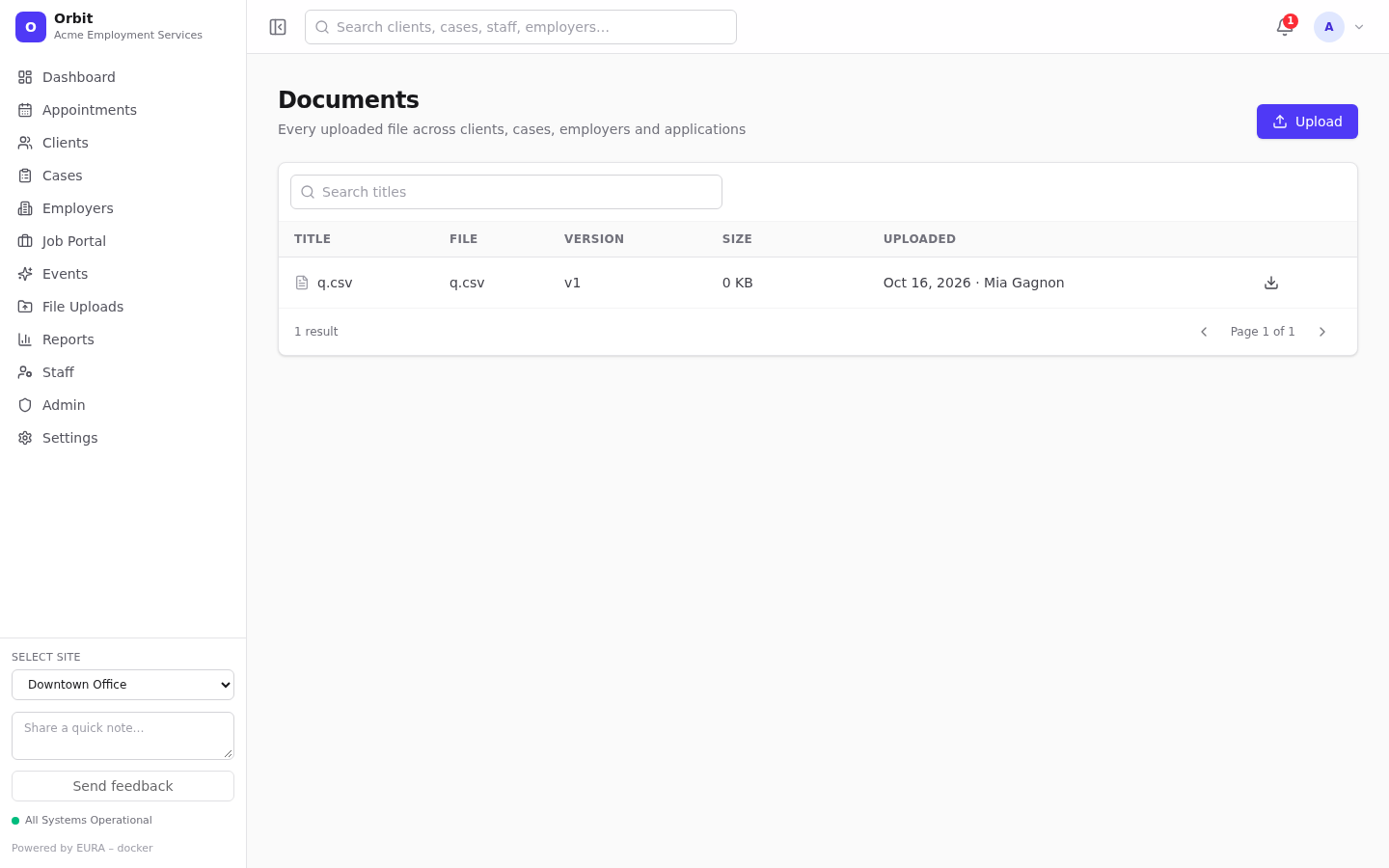This screenshot has width=1389, height=868.
Task: Click the Reports chart icon
Action: pyautogui.click(x=25, y=339)
